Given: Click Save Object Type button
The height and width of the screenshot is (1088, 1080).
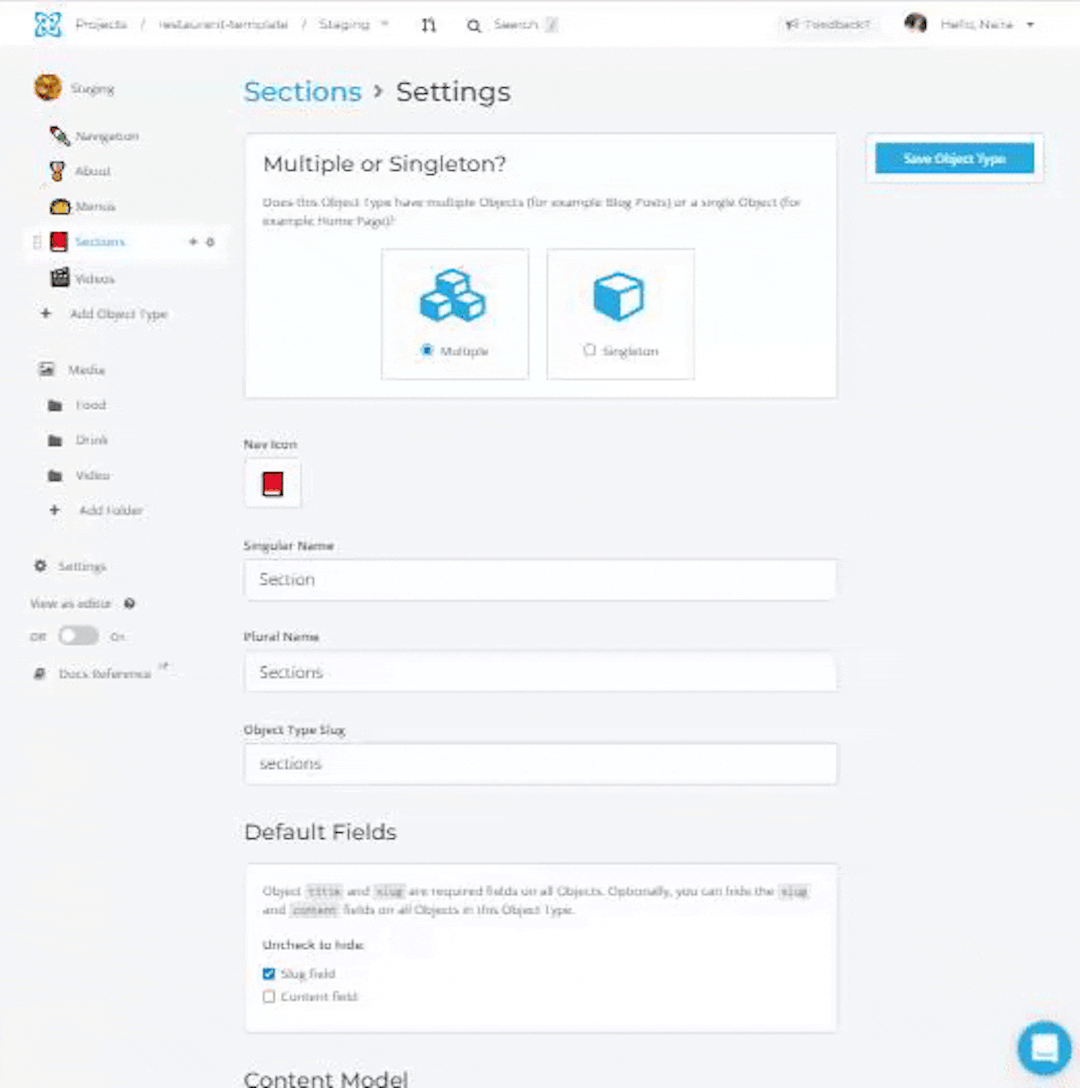Looking at the screenshot, I should tap(954, 158).
